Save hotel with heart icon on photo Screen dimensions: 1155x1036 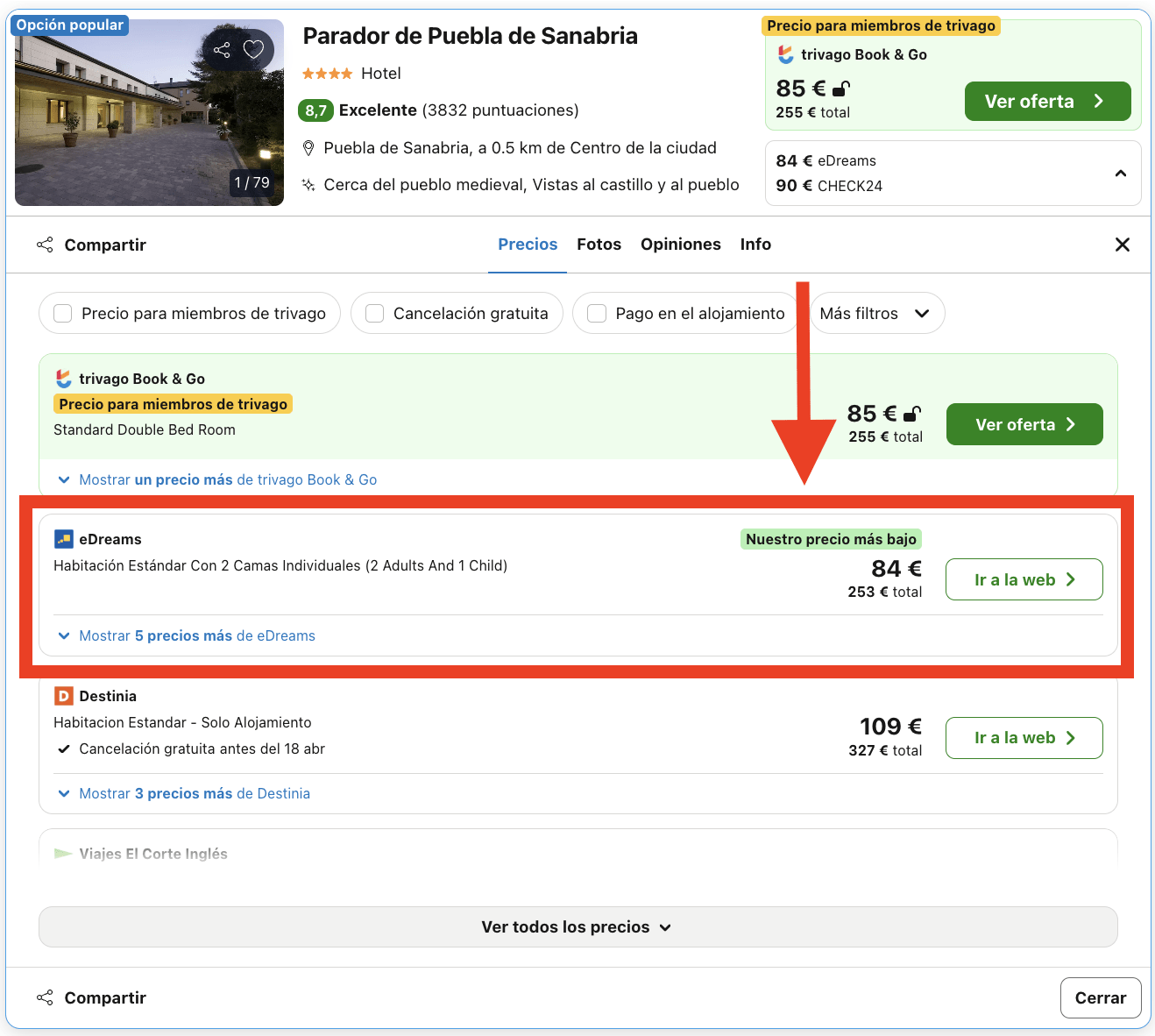pos(253,50)
